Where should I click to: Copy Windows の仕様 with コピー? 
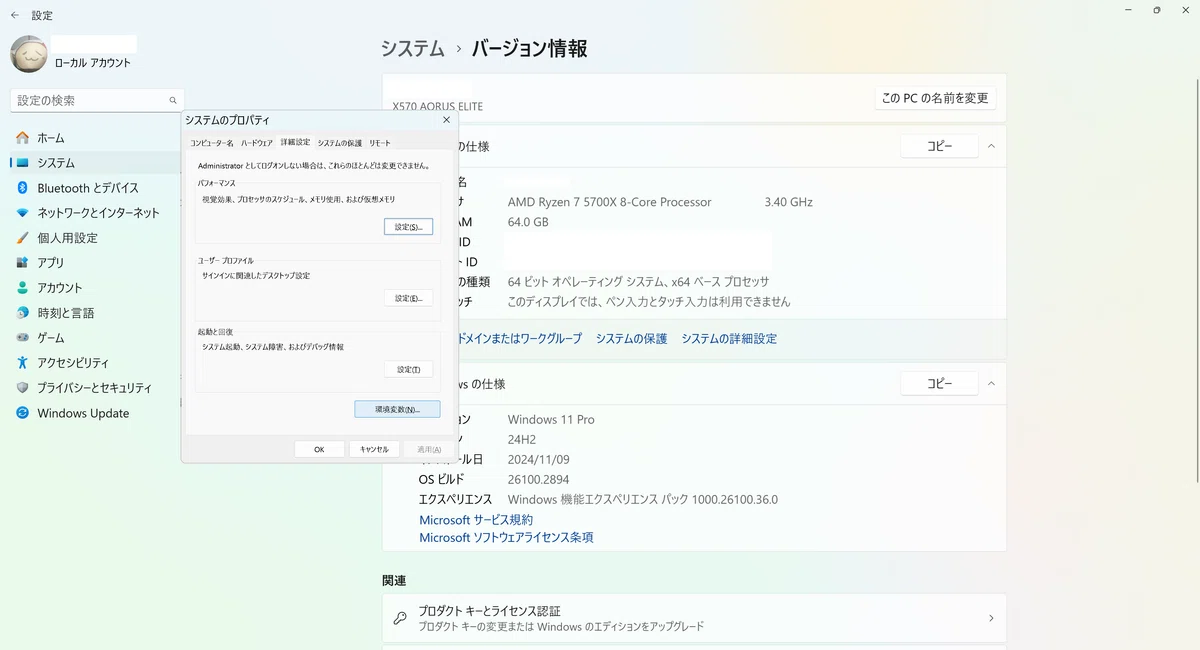[x=939, y=384]
